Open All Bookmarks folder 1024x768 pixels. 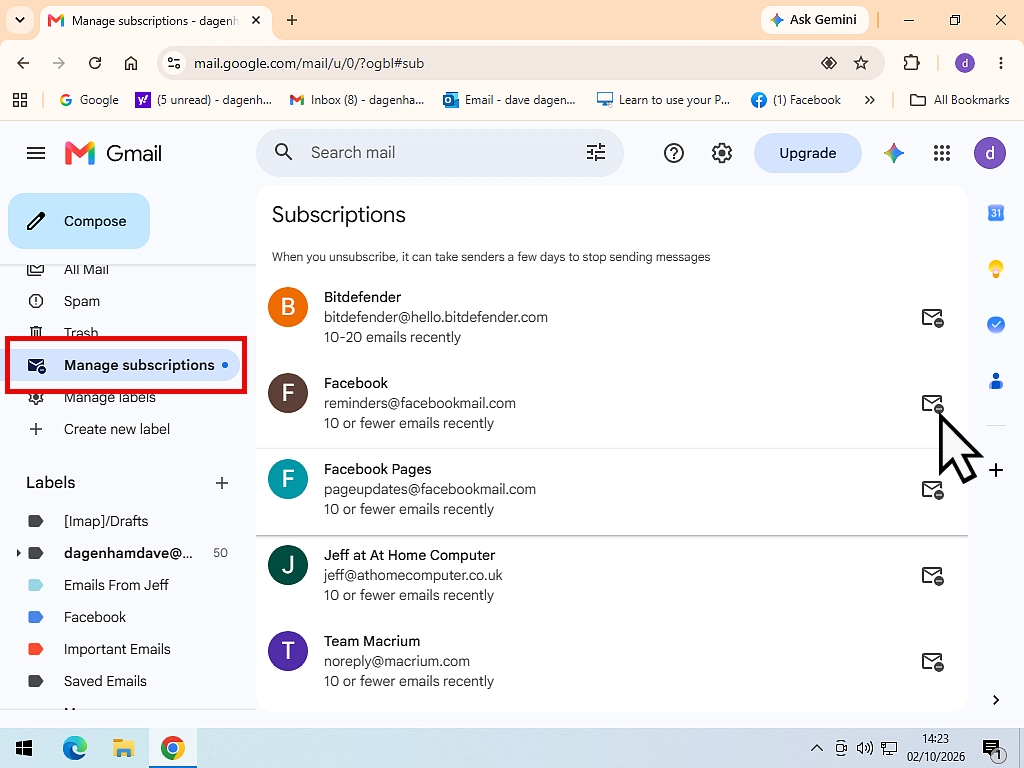[959, 100]
